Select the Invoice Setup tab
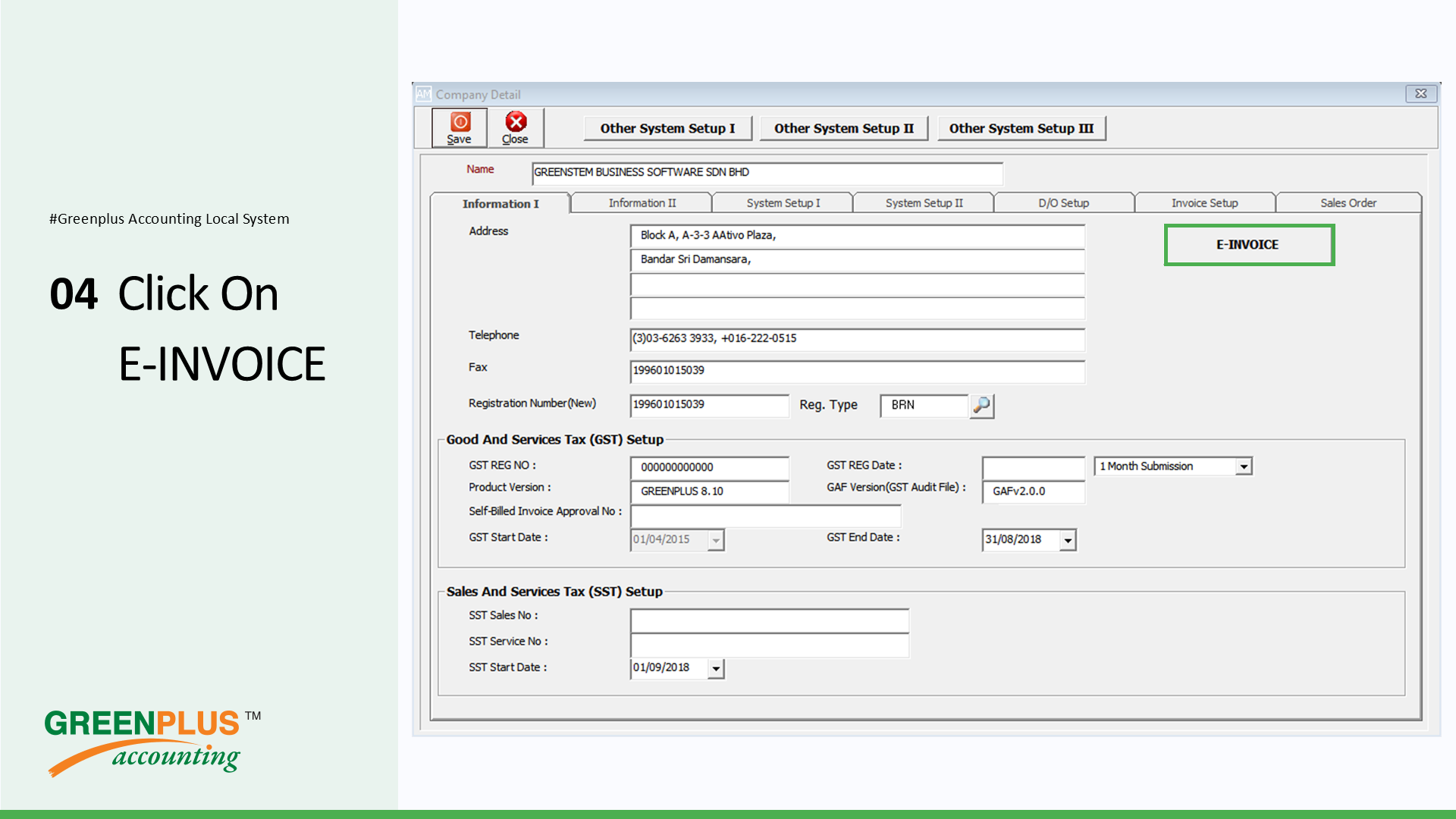Image resolution: width=1456 pixels, height=819 pixels. [x=1205, y=202]
